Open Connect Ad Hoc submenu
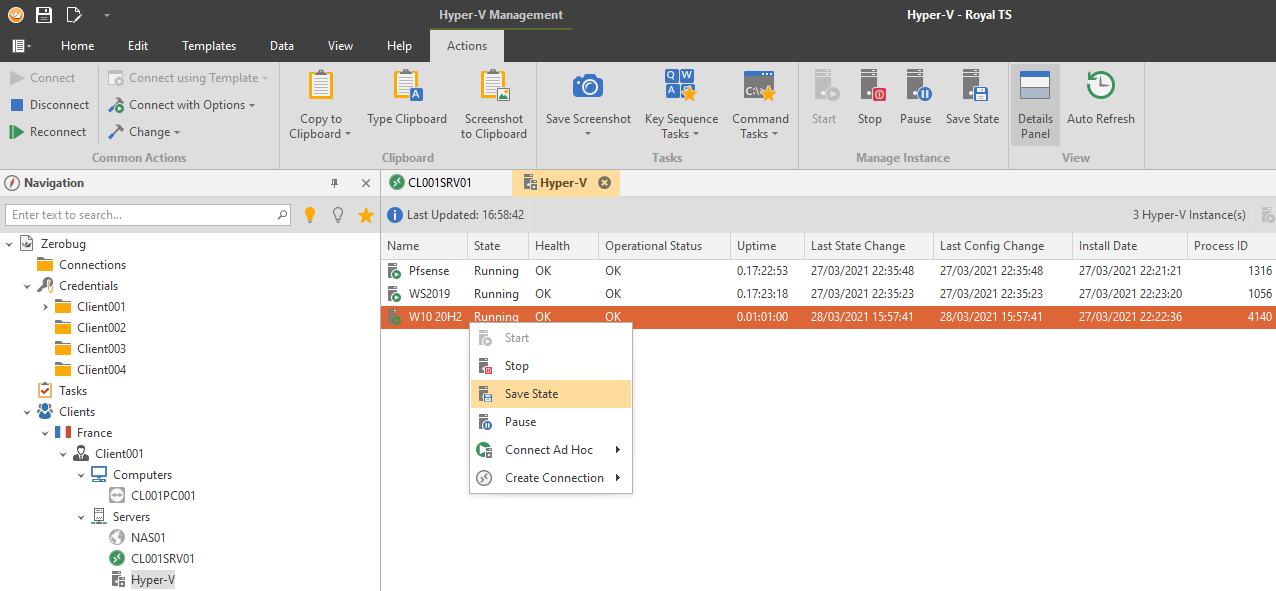 551,450
